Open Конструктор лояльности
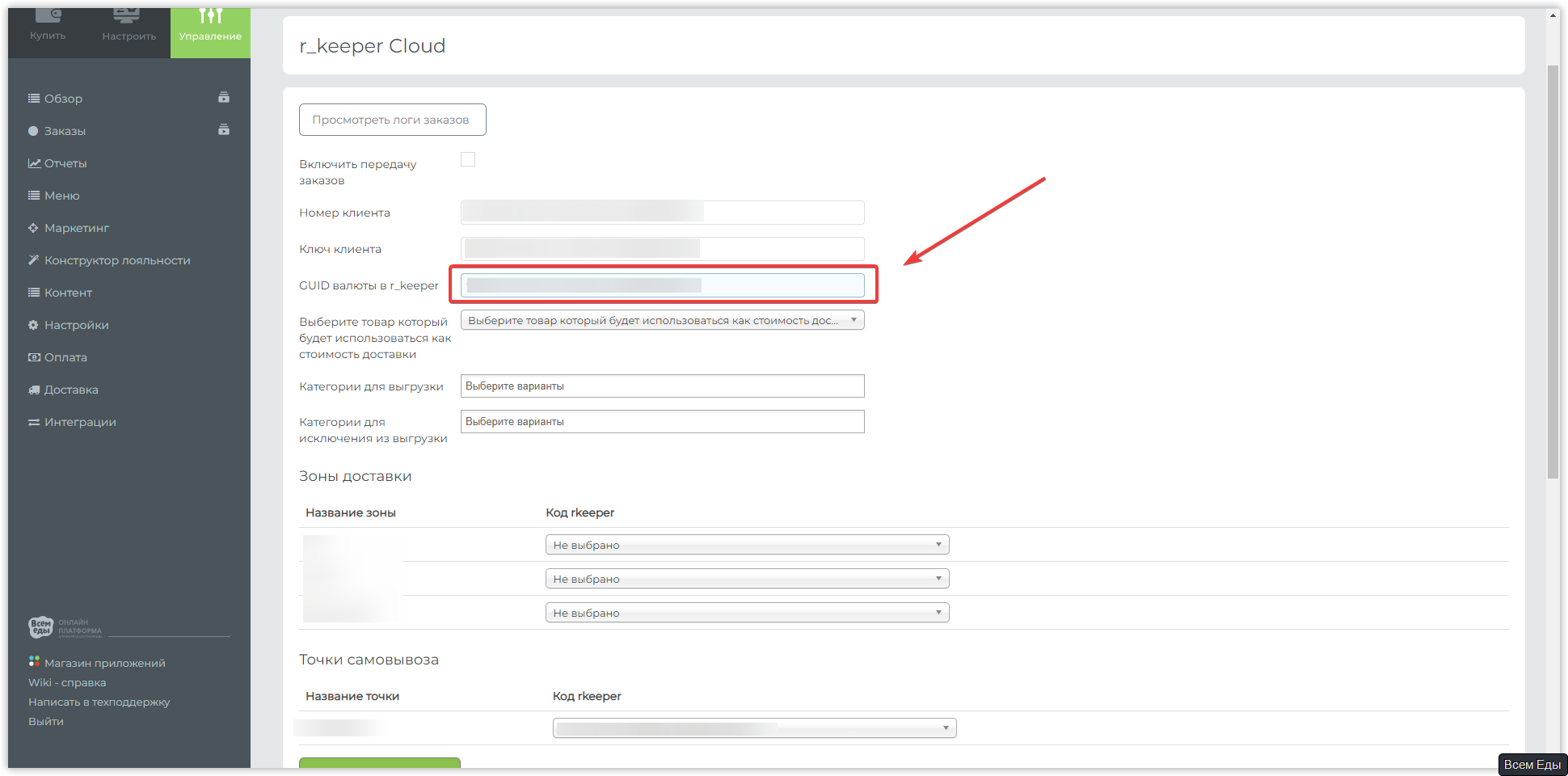The image size is (1568, 776). (117, 260)
